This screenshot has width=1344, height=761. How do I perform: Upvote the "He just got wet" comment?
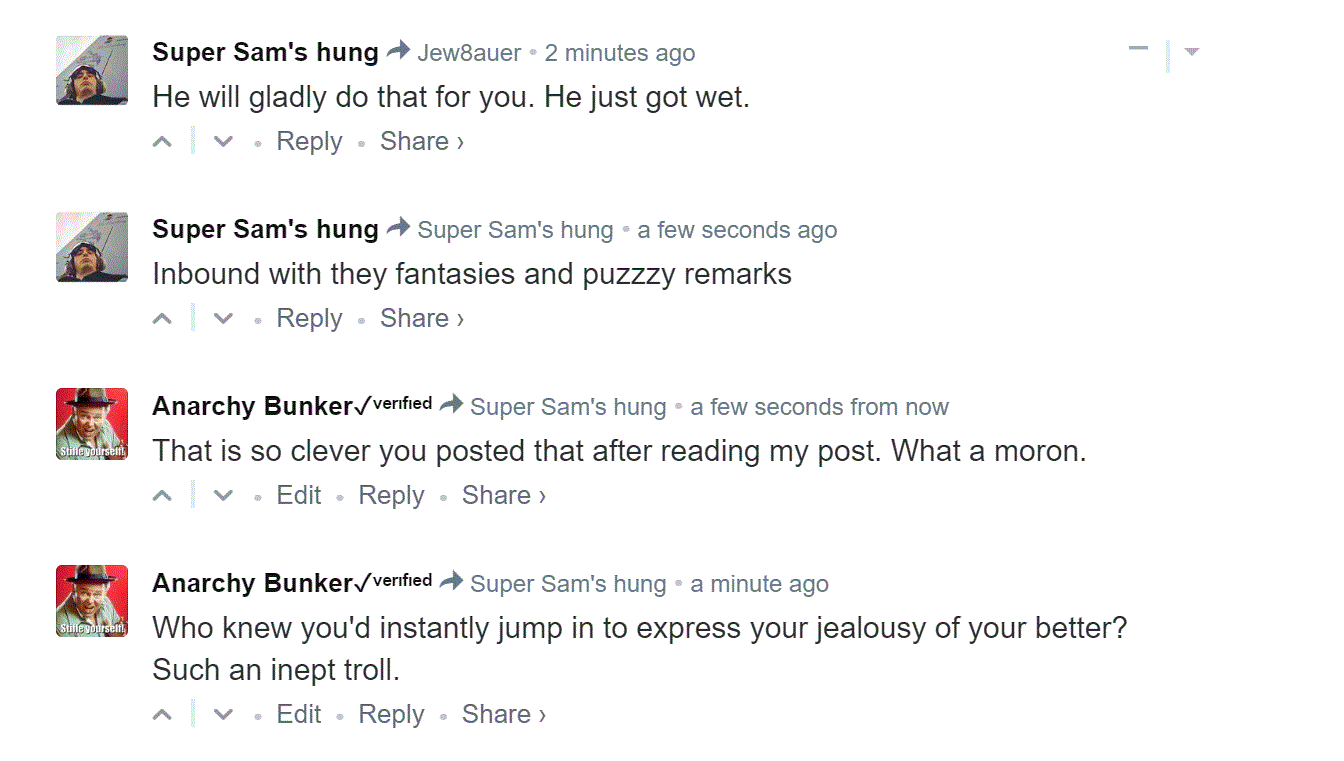[162, 142]
